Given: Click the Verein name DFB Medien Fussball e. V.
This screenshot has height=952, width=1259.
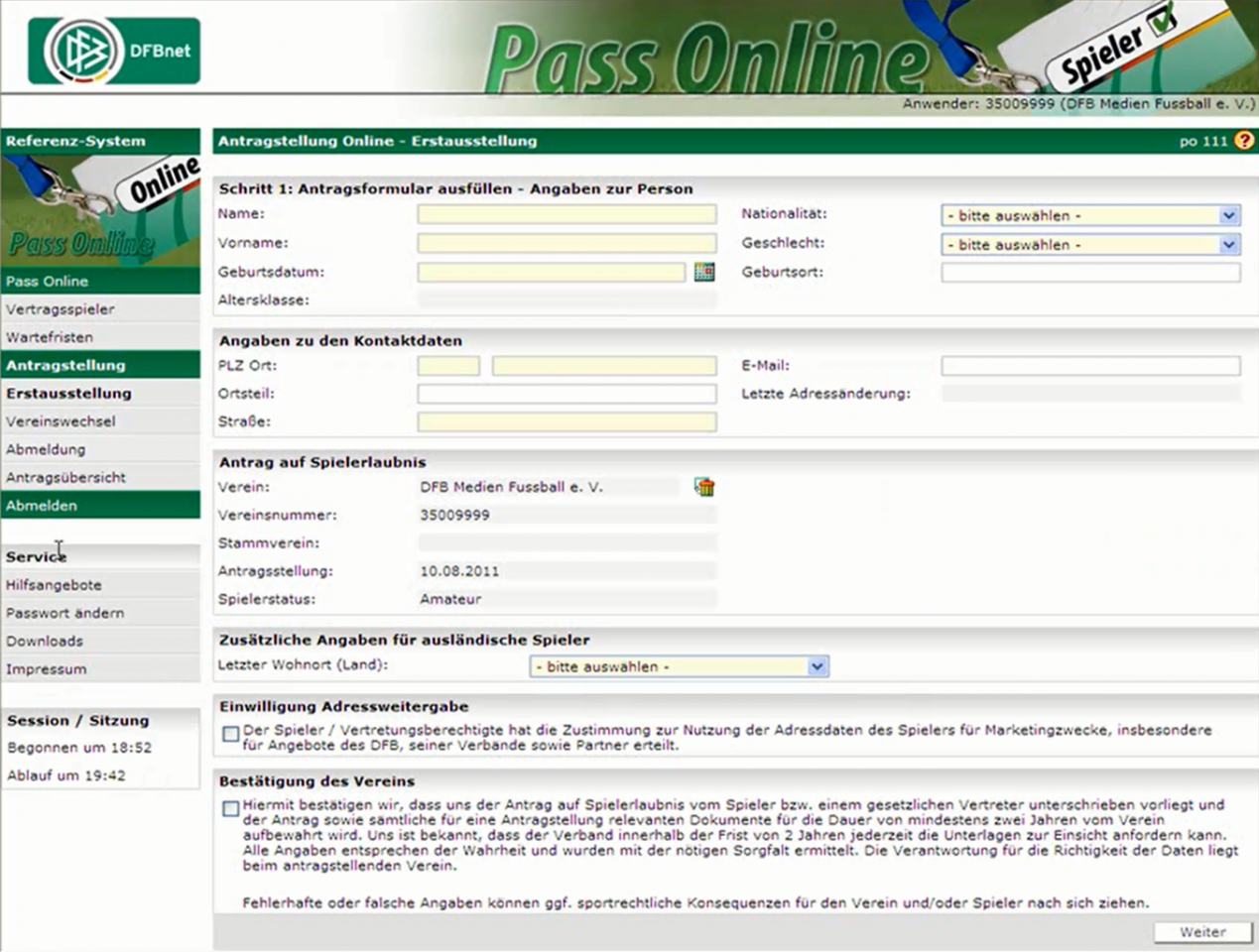Looking at the screenshot, I should pos(511,487).
